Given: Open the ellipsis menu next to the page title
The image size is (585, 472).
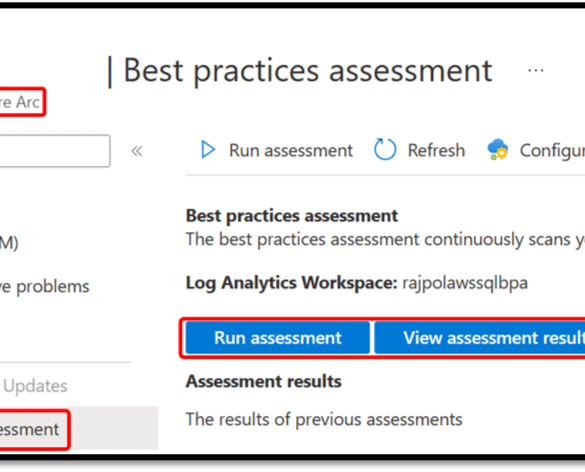Looking at the screenshot, I should 536,71.
